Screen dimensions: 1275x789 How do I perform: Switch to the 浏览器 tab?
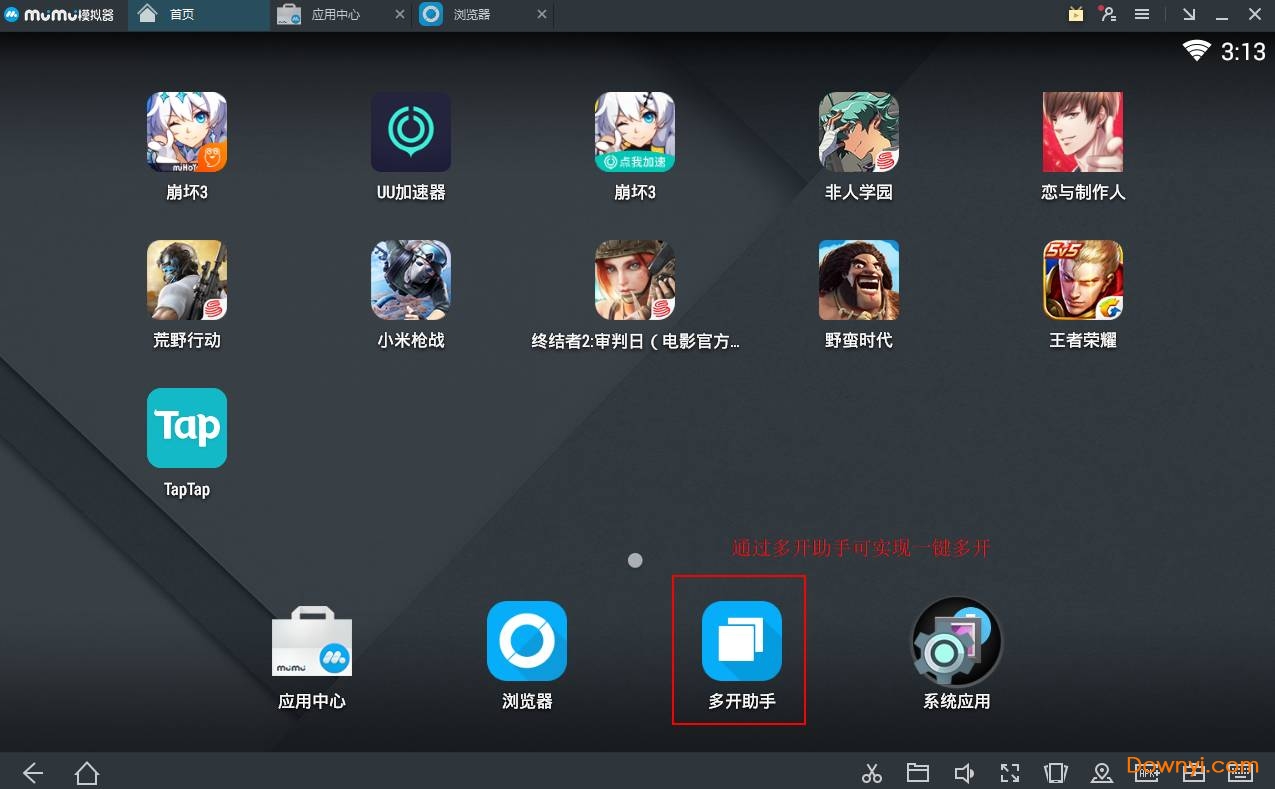coord(472,15)
